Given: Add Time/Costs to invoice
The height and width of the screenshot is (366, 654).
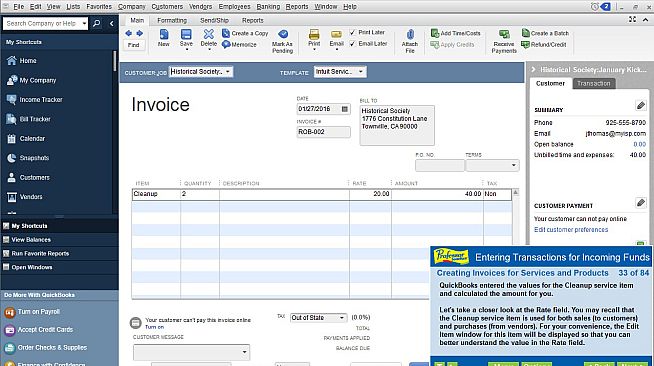Looking at the screenshot, I should [455, 33].
